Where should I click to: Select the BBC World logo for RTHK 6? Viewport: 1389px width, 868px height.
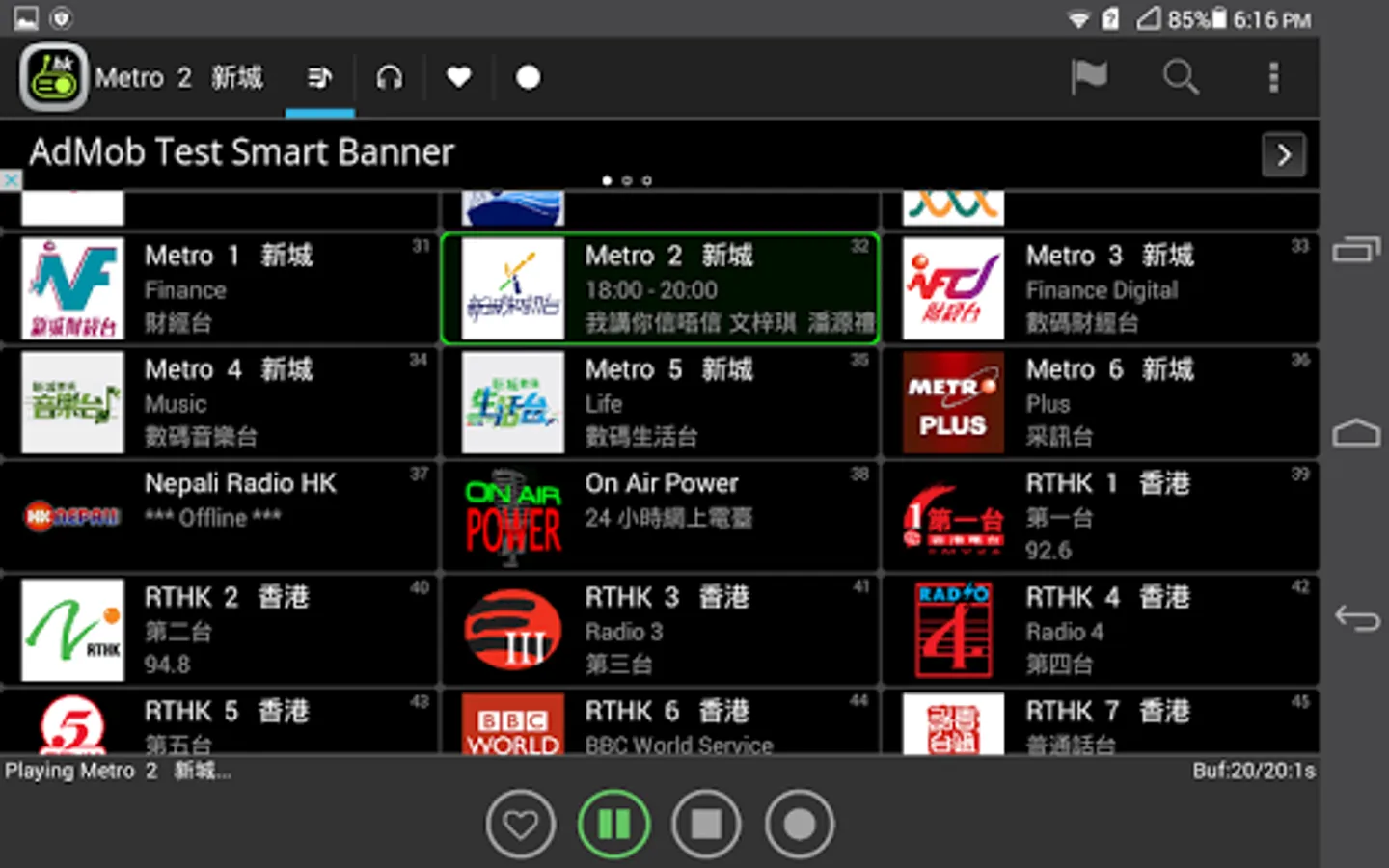pyautogui.click(x=513, y=724)
